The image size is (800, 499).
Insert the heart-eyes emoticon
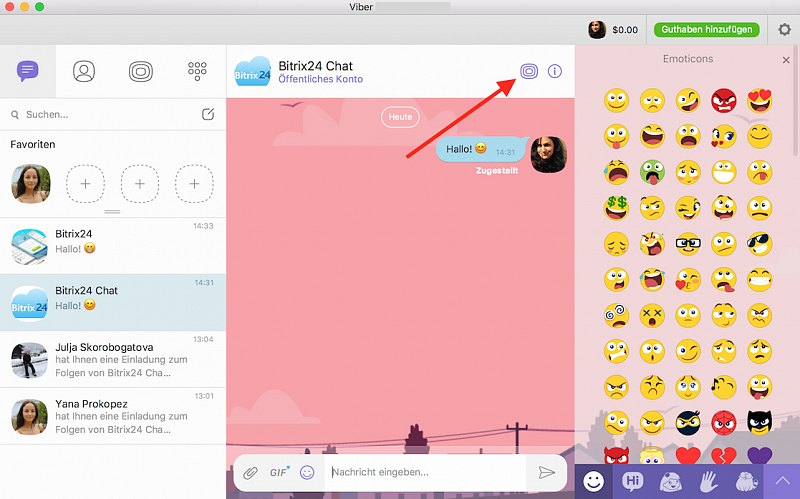[x=760, y=101]
